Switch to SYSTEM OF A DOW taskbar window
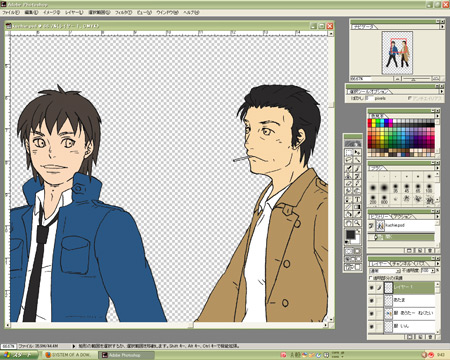Screen dimensions: 450x360 (x=69, y=355)
